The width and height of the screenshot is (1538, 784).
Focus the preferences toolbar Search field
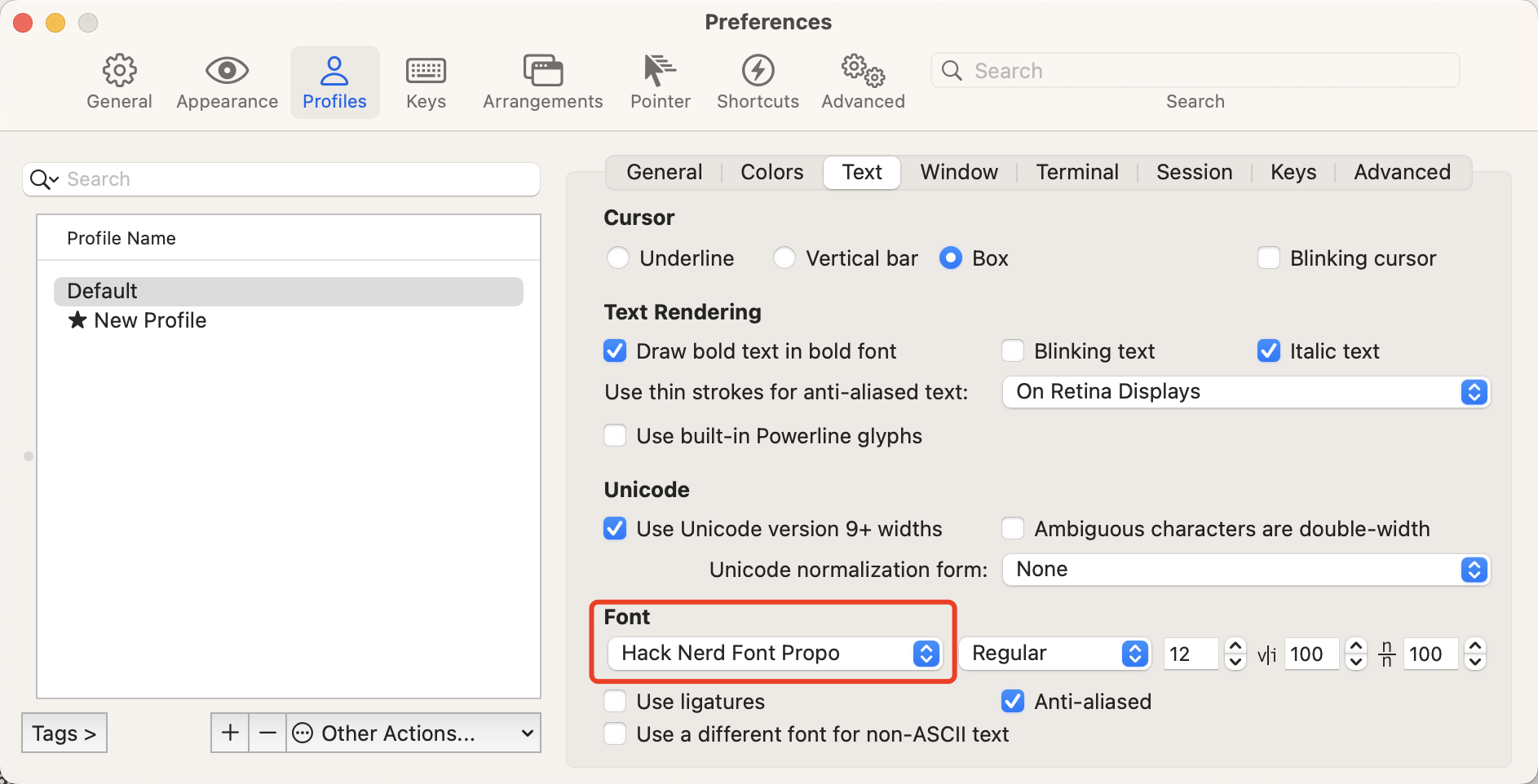click(x=1195, y=71)
